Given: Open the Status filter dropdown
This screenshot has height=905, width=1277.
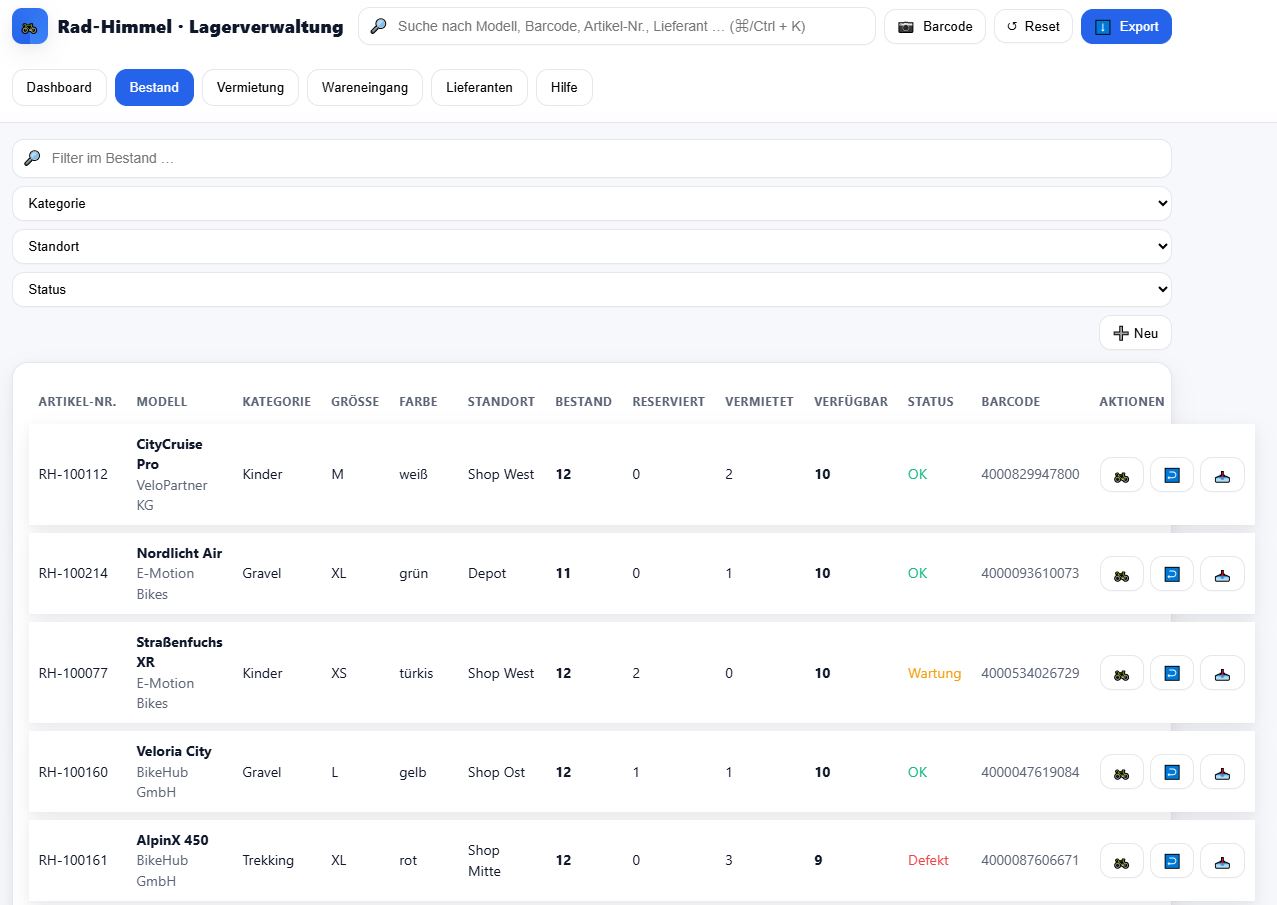Looking at the screenshot, I should pyautogui.click(x=591, y=289).
